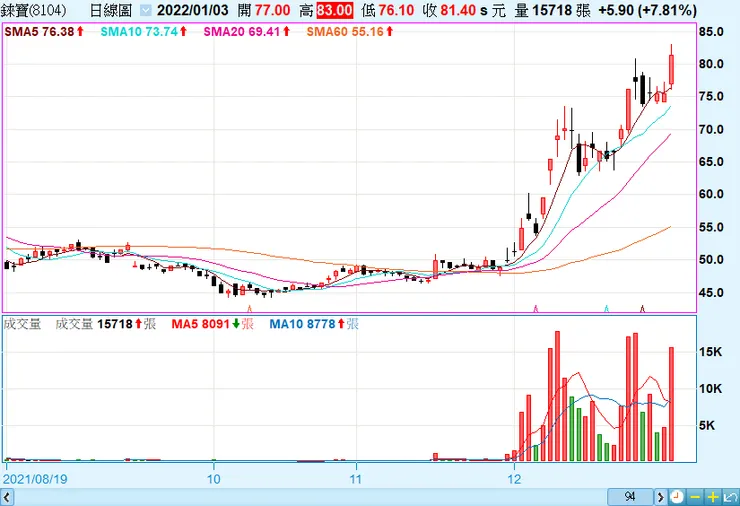This screenshot has height=506, width=740.
Task: Click the scrollbar thumb labeled 94
Action: [630, 497]
